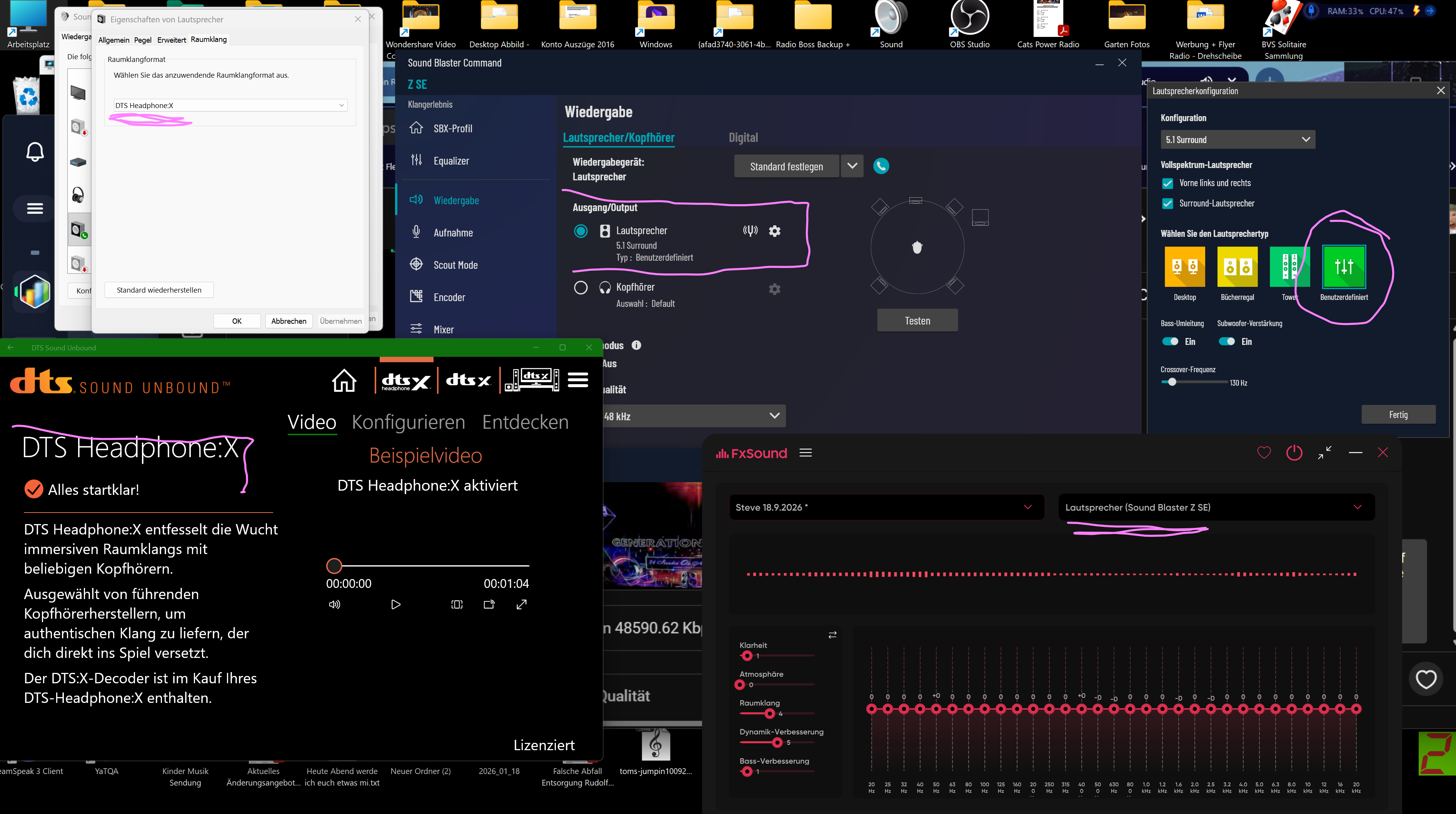Image resolution: width=1456 pixels, height=814 pixels.
Task: Open the 5.1 Surround Konfiguration dropdown
Action: tap(1237, 140)
